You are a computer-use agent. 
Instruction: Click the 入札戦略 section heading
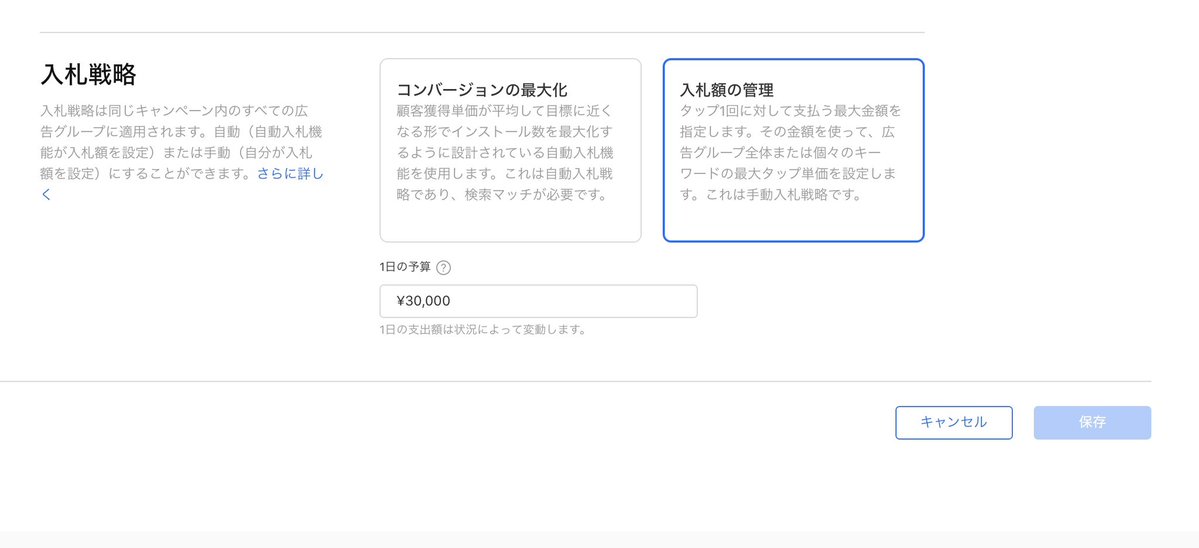coord(88,75)
